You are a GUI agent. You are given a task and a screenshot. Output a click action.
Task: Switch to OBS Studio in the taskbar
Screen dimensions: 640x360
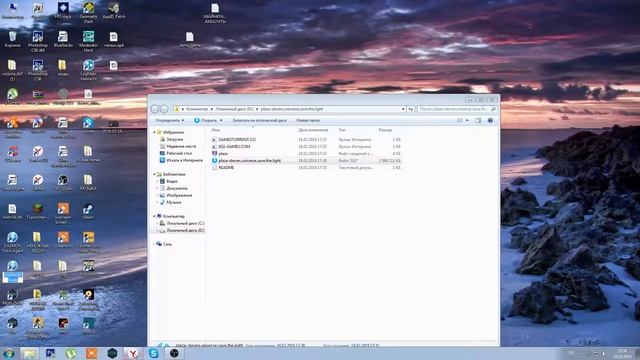tap(174, 353)
